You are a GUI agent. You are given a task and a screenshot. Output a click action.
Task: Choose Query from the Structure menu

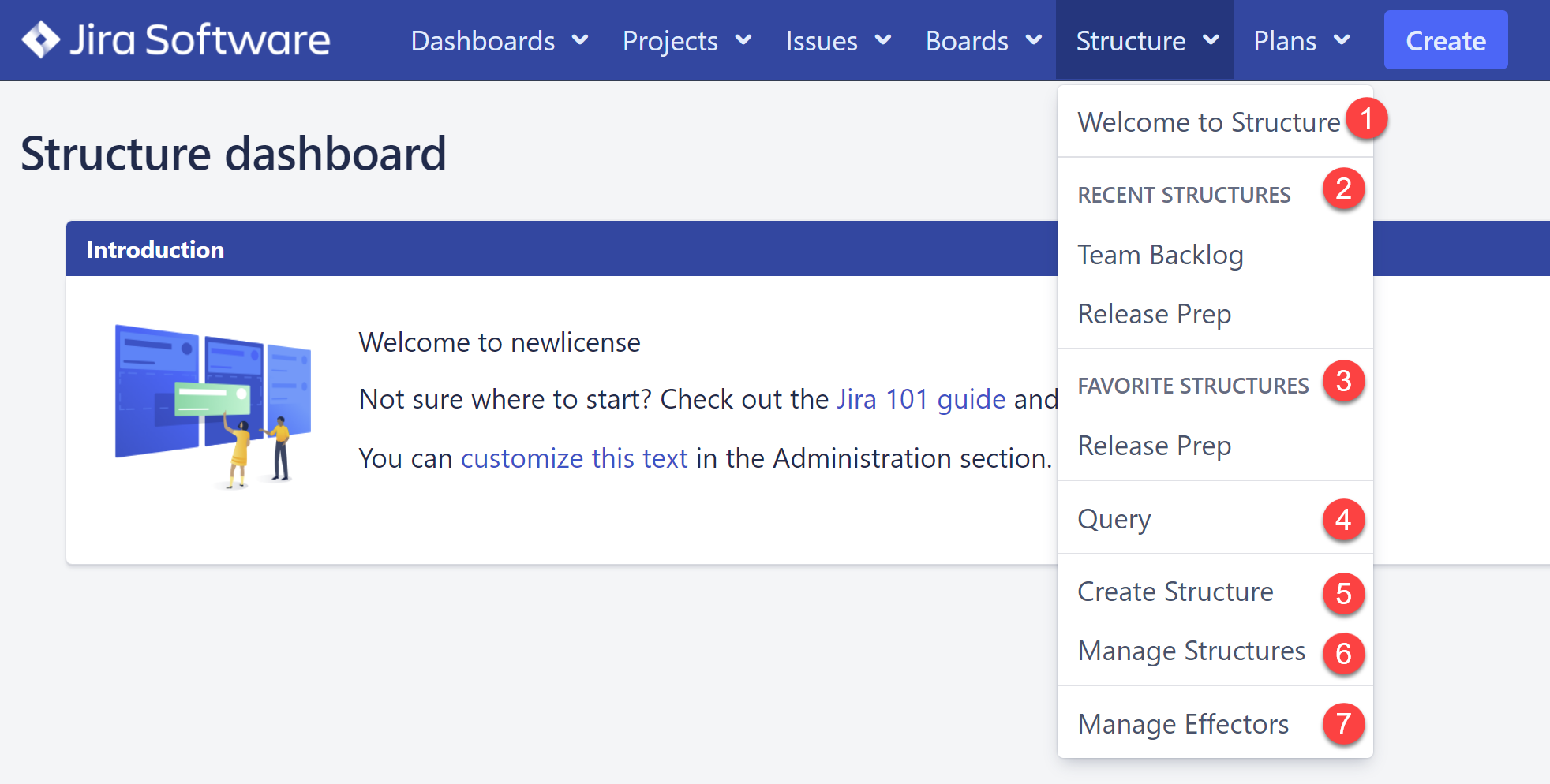(x=1114, y=519)
